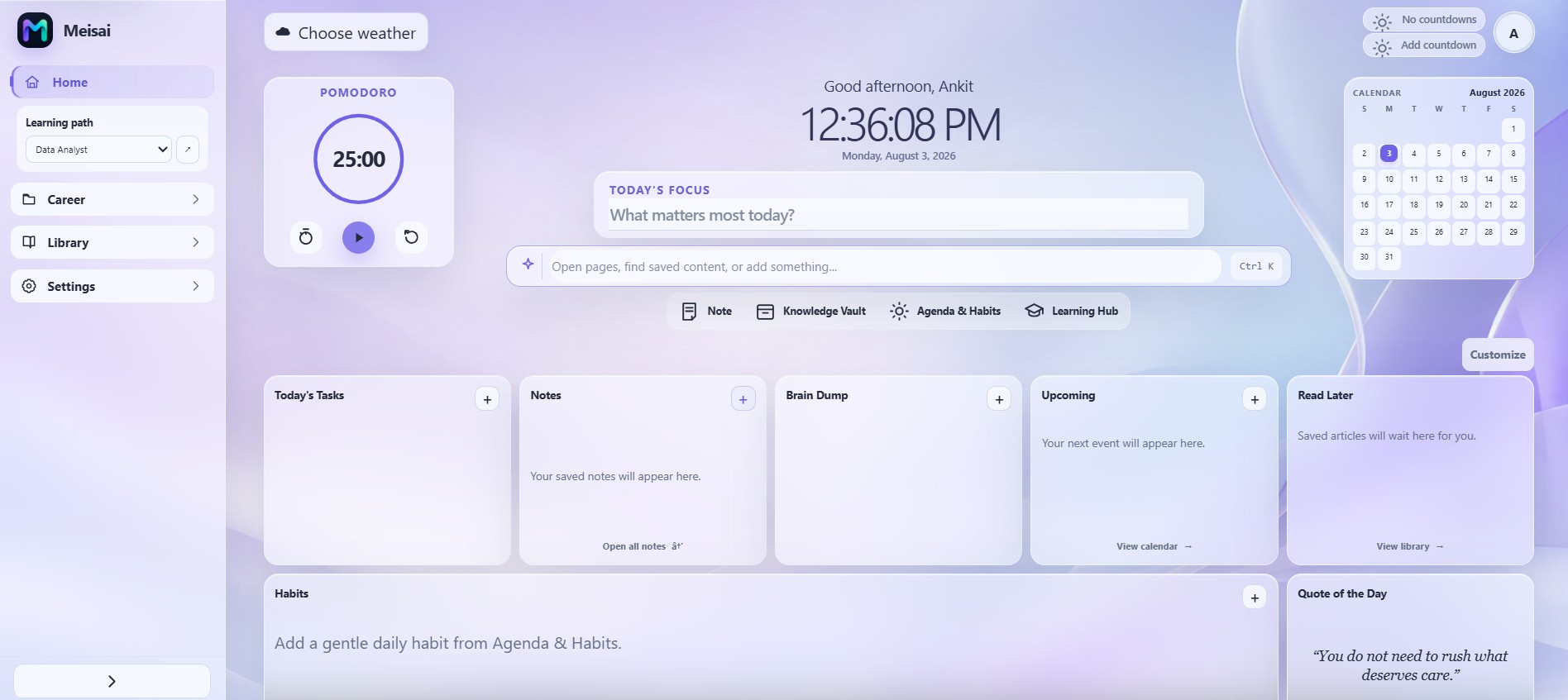Click Open all notes link
This screenshot has height=700, width=1568.
tap(643, 546)
